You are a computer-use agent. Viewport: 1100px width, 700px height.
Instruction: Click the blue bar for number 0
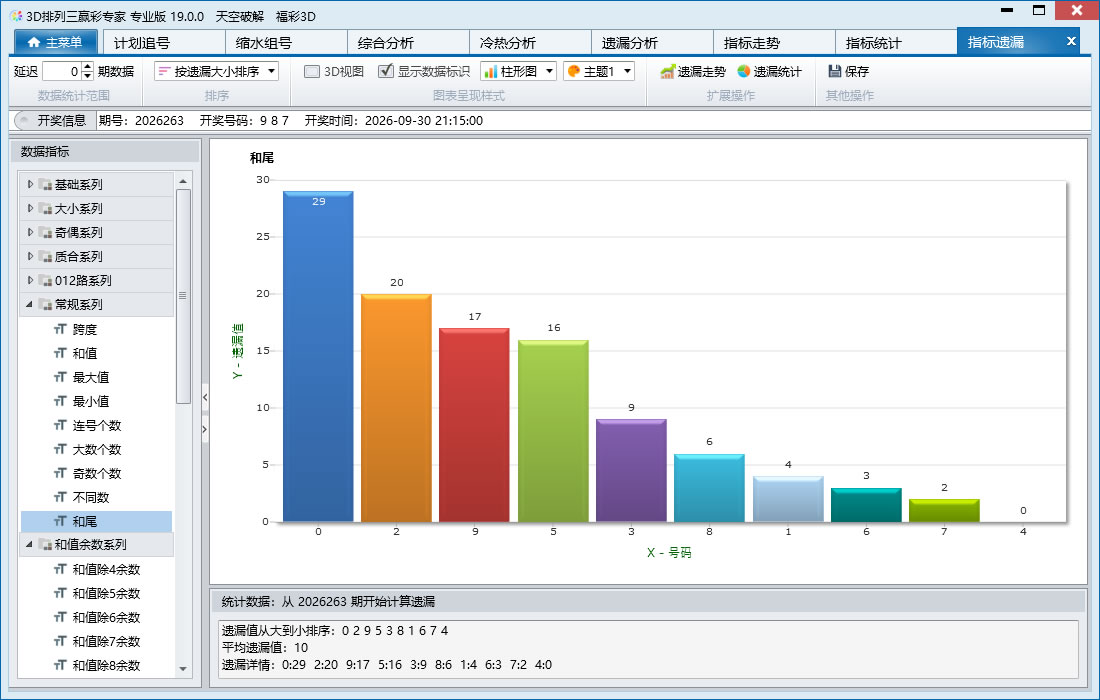318,356
